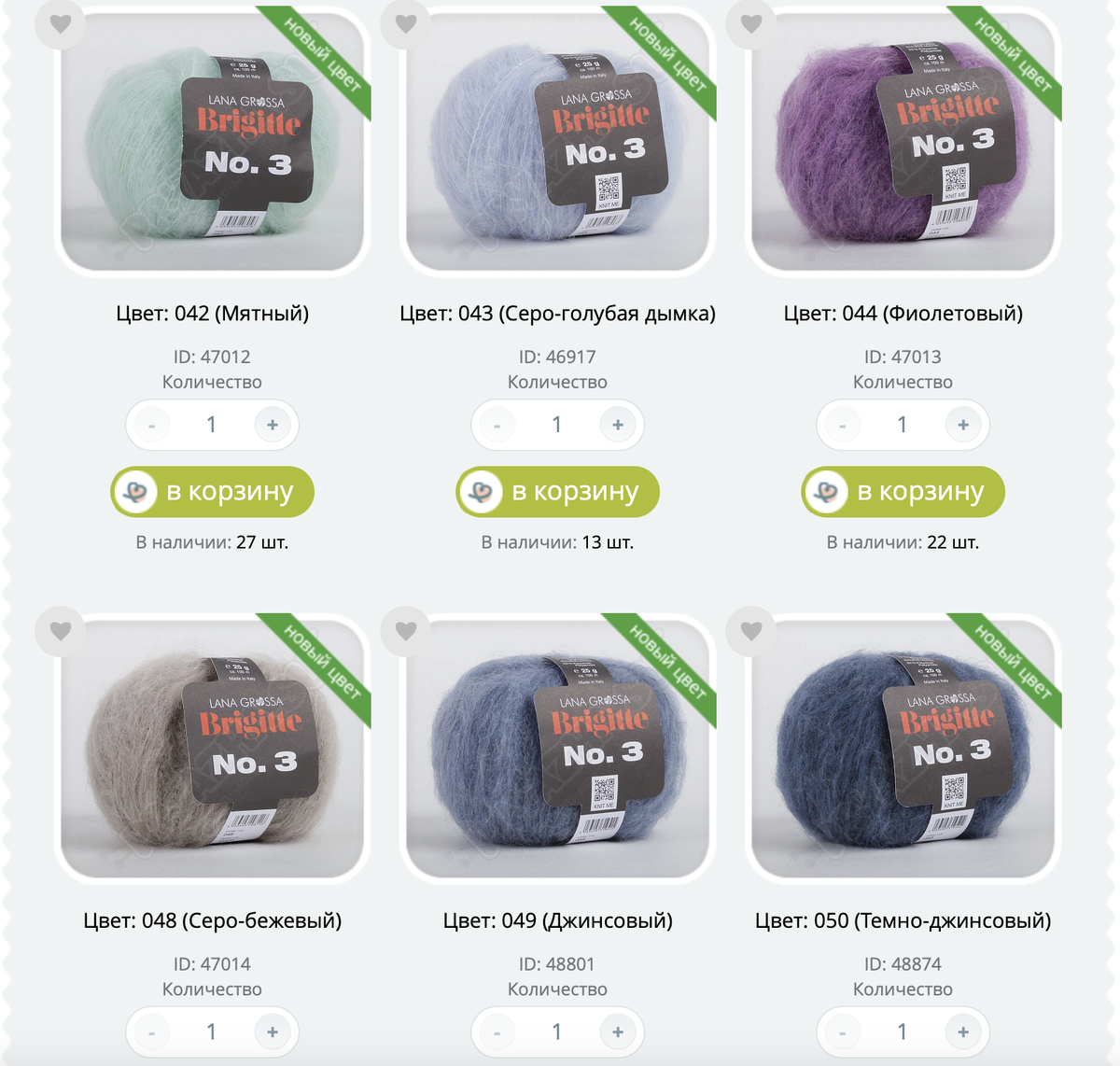Viewport: 1120px width, 1066px height.
Task: Click the quantity field for color 043
Action: 557,425
